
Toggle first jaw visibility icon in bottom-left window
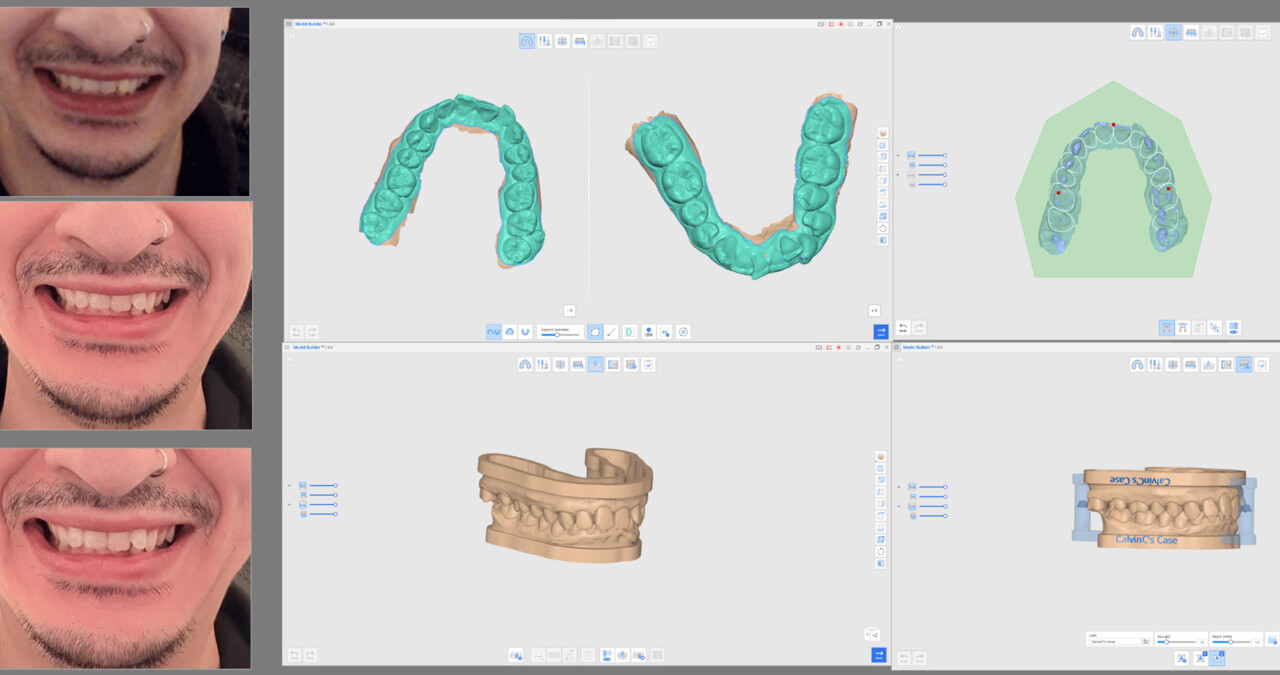pyautogui.click(x=302, y=485)
